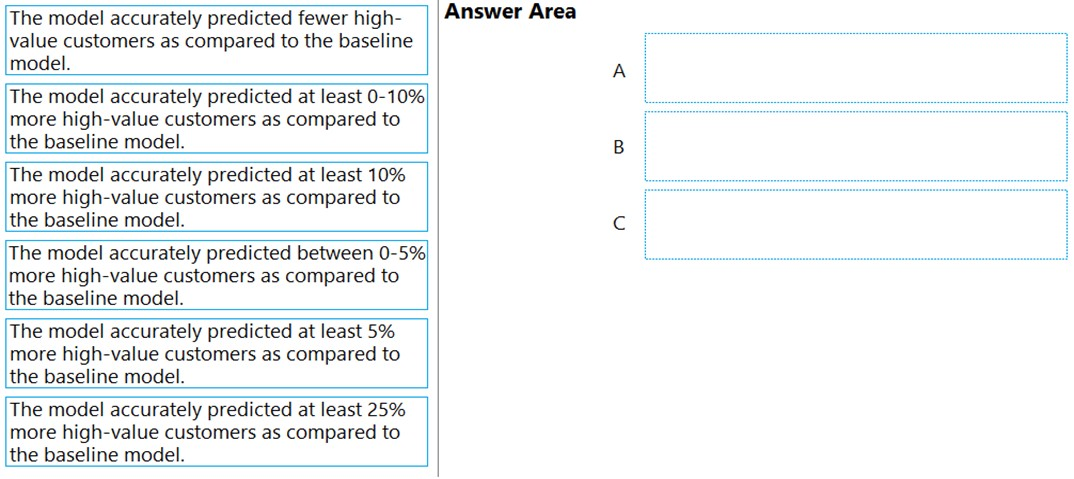Screen dimensions: 1074x479
Task: Select the "at least 5% more" statement
Action: (x=217, y=353)
